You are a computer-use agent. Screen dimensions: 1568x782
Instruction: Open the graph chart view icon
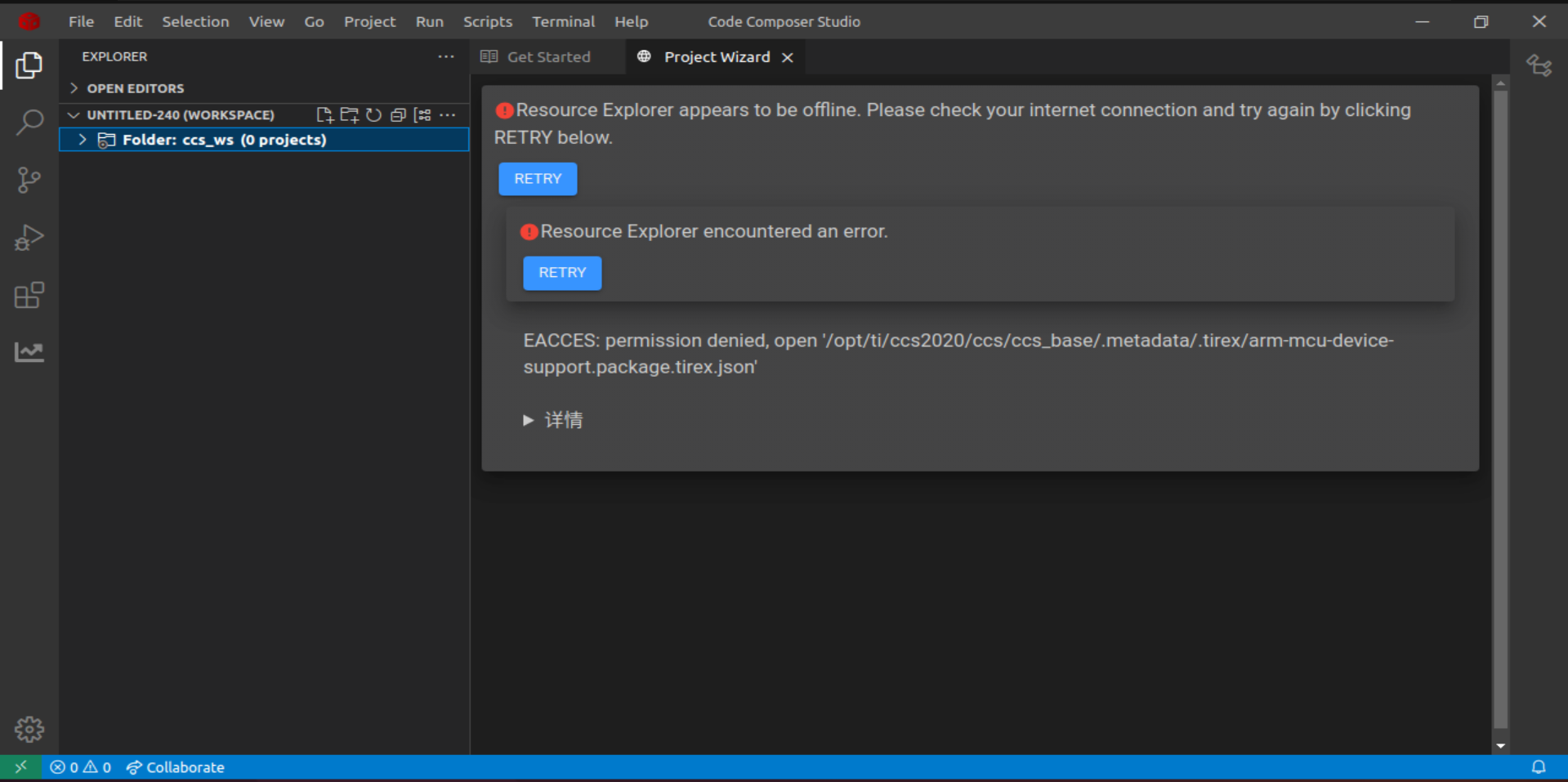click(x=29, y=352)
